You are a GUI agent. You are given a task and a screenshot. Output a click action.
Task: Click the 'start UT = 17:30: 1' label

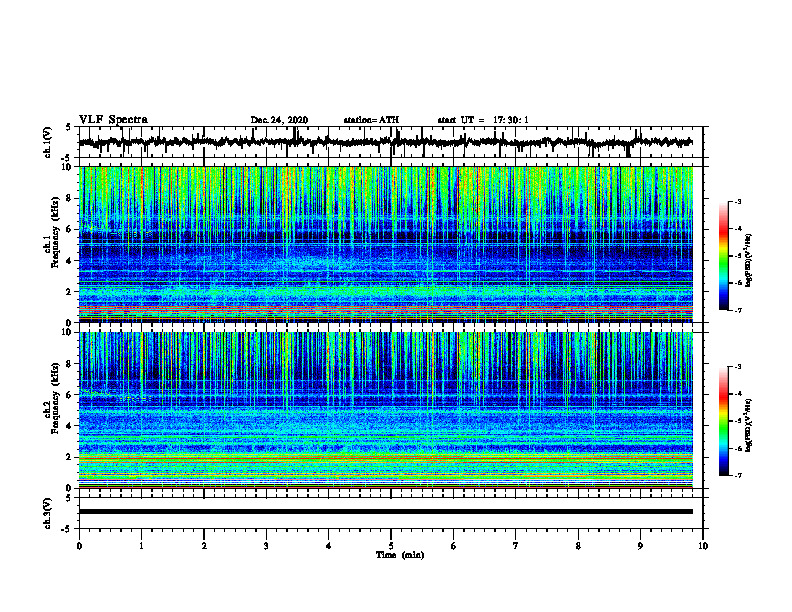483,120
